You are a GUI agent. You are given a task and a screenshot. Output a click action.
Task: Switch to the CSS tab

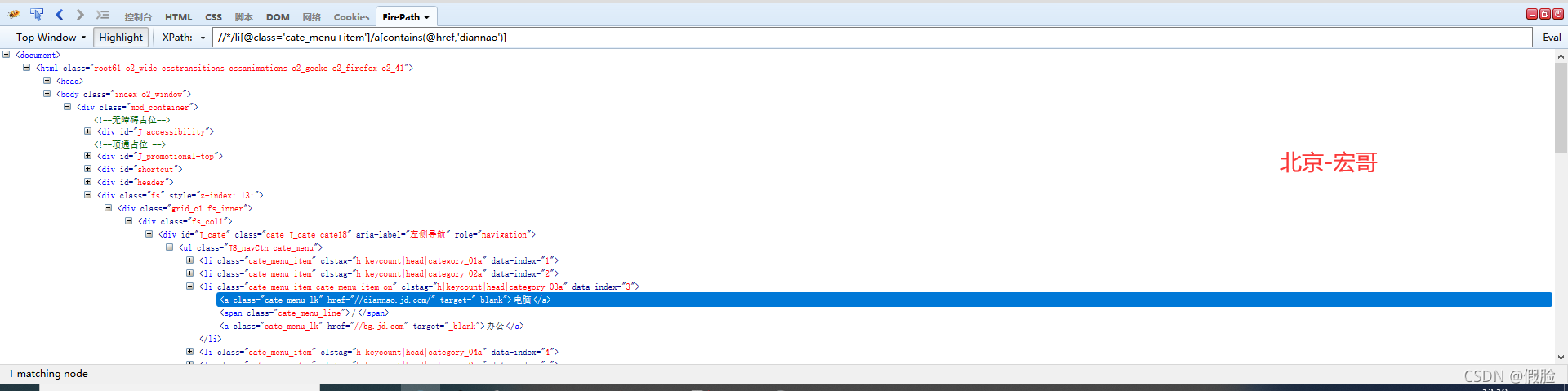[213, 16]
